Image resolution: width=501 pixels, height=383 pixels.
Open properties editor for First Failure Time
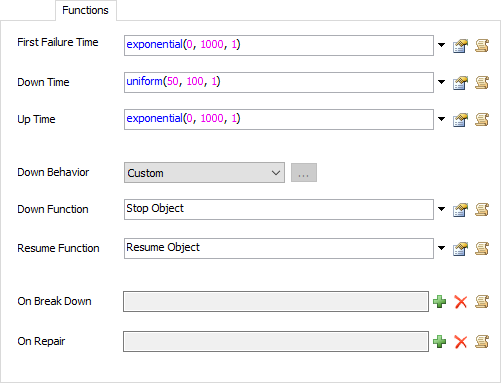[460, 46]
